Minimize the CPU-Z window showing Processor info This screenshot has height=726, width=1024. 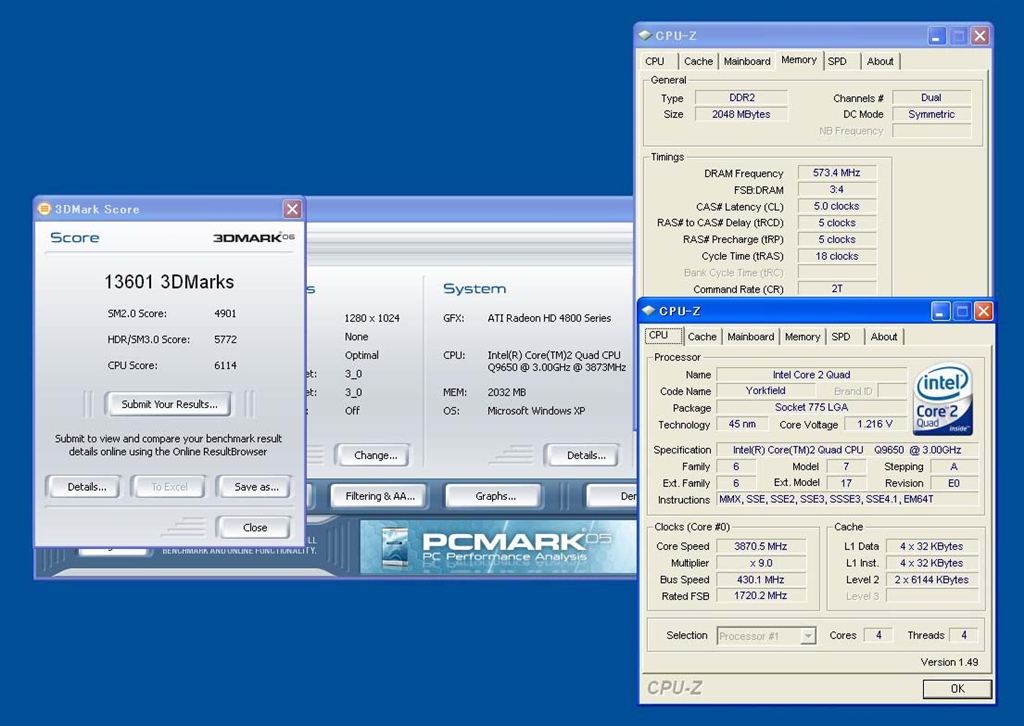coord(940,311)
